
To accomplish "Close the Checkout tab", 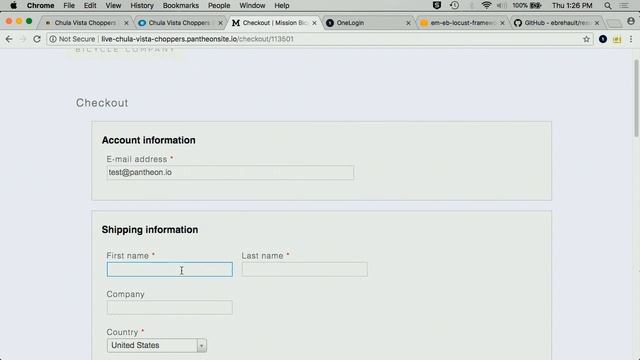I will [314, 23].
